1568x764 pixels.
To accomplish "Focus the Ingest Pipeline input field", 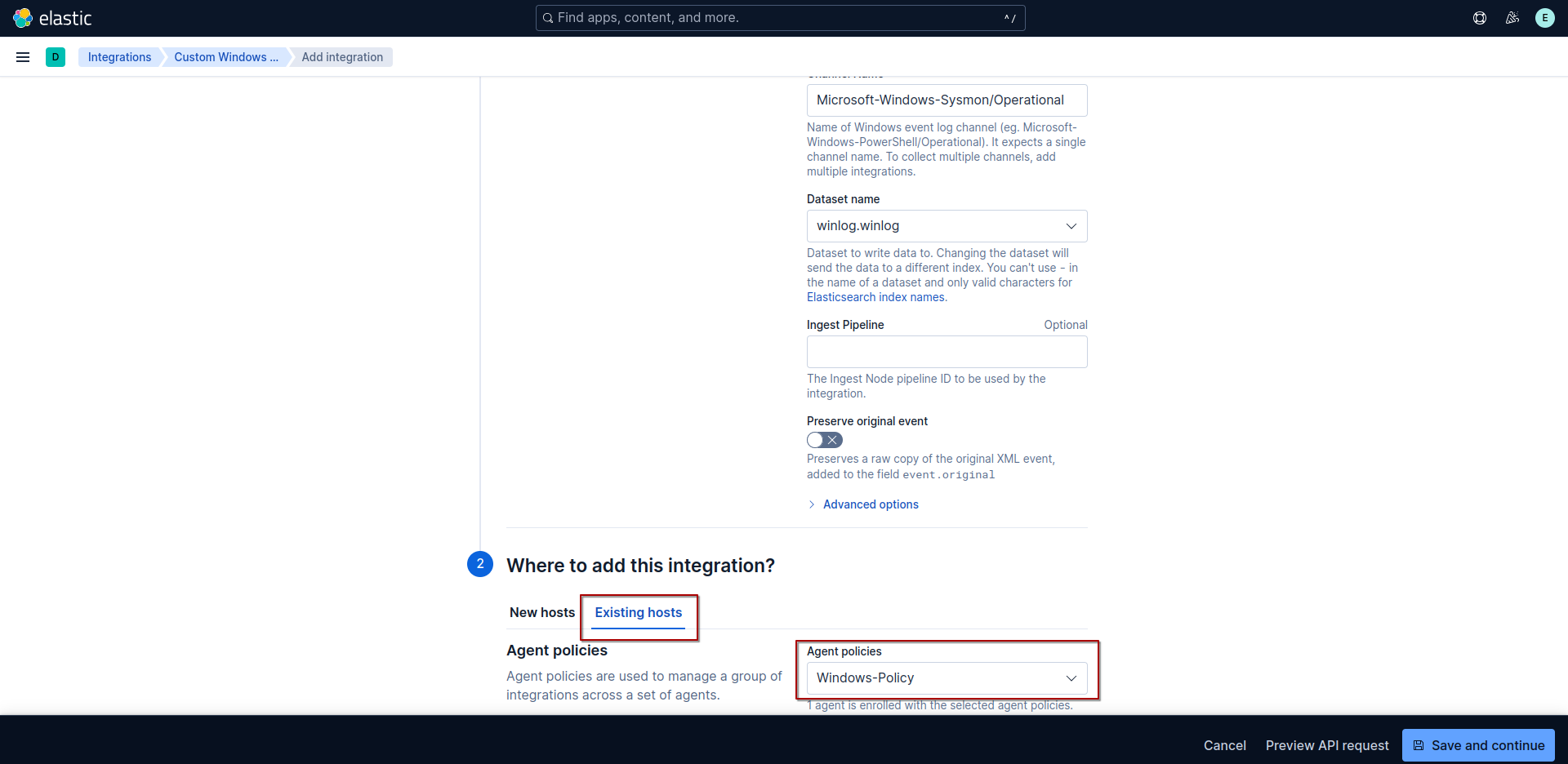I will coord(947,352).
